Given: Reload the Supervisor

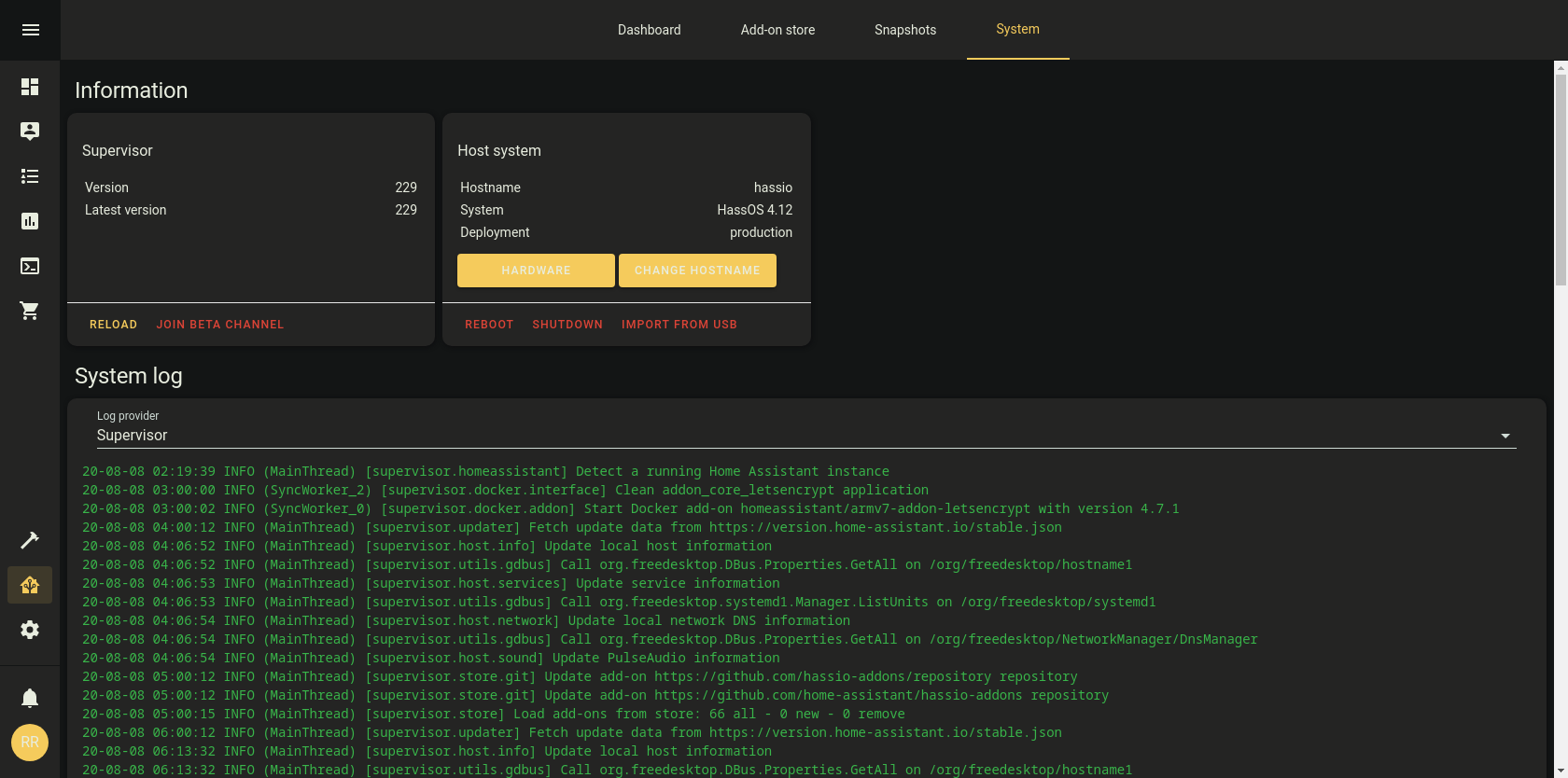Looking at the screenshot, I should click(114, 325).
